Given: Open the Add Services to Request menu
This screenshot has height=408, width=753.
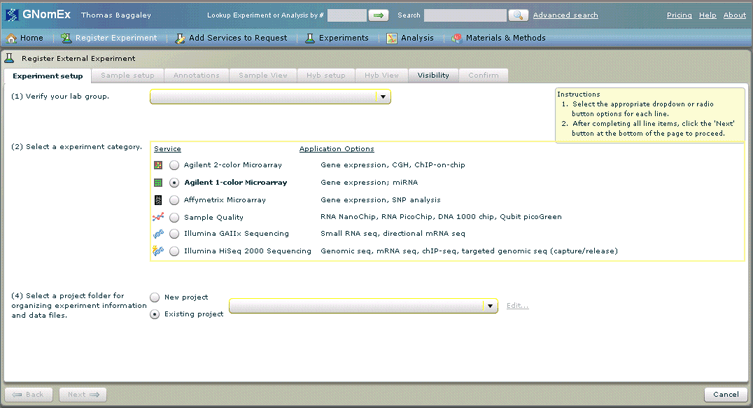Looking at the screenshot, I should coord(231,38).
